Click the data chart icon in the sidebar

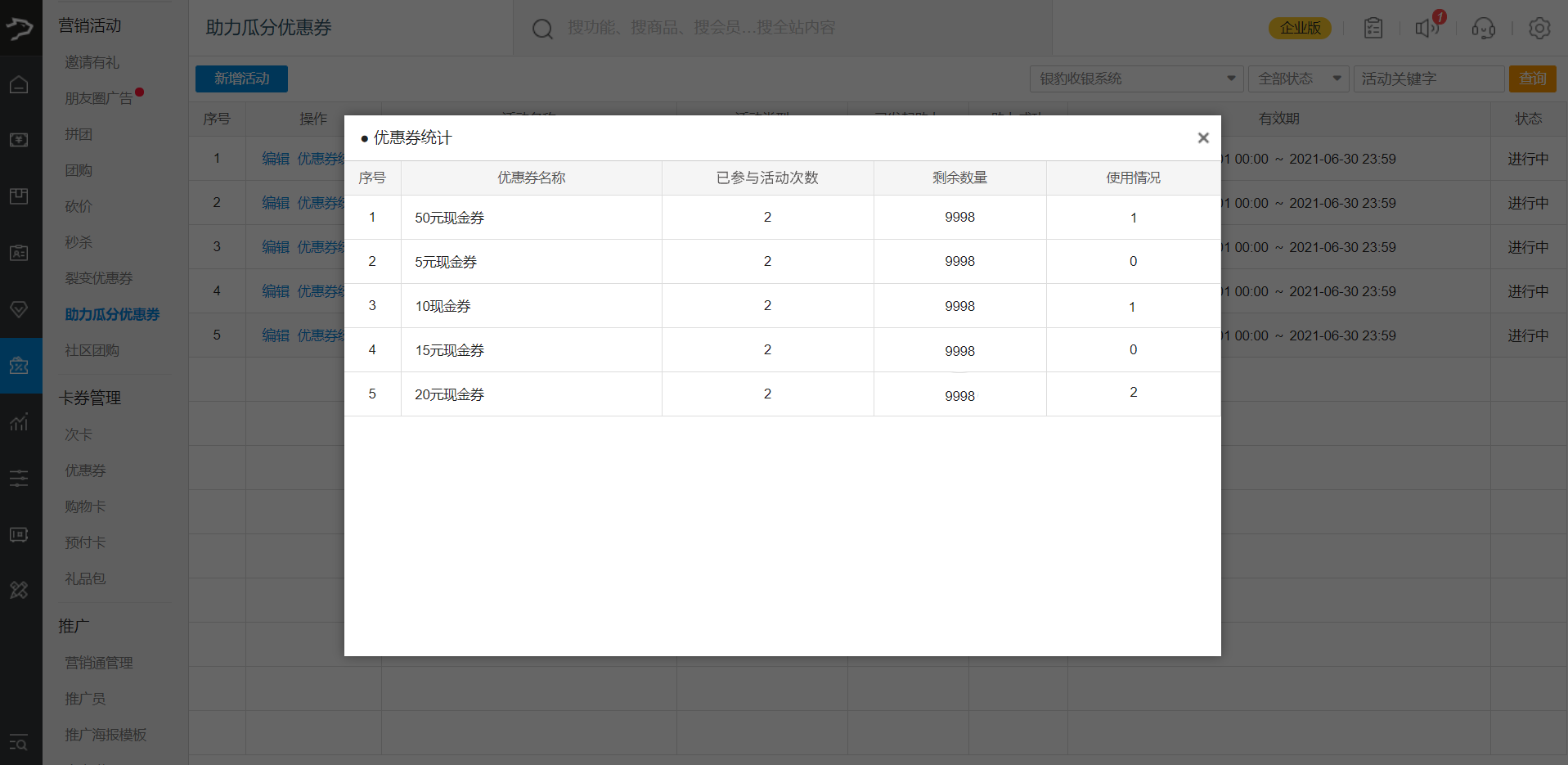(19, 421)
